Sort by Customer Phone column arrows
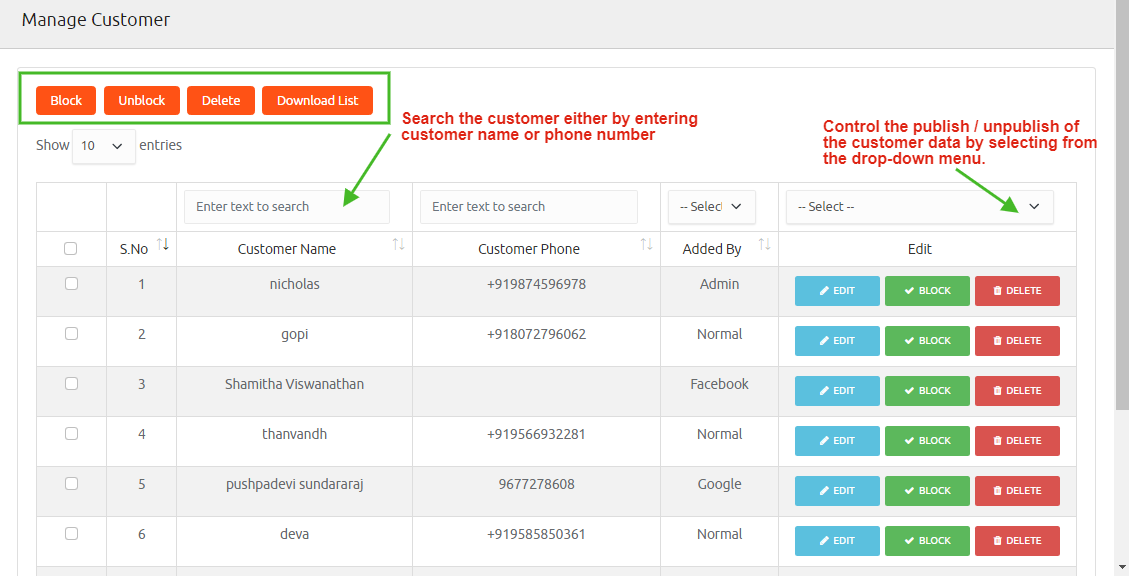 coord(646,245)
